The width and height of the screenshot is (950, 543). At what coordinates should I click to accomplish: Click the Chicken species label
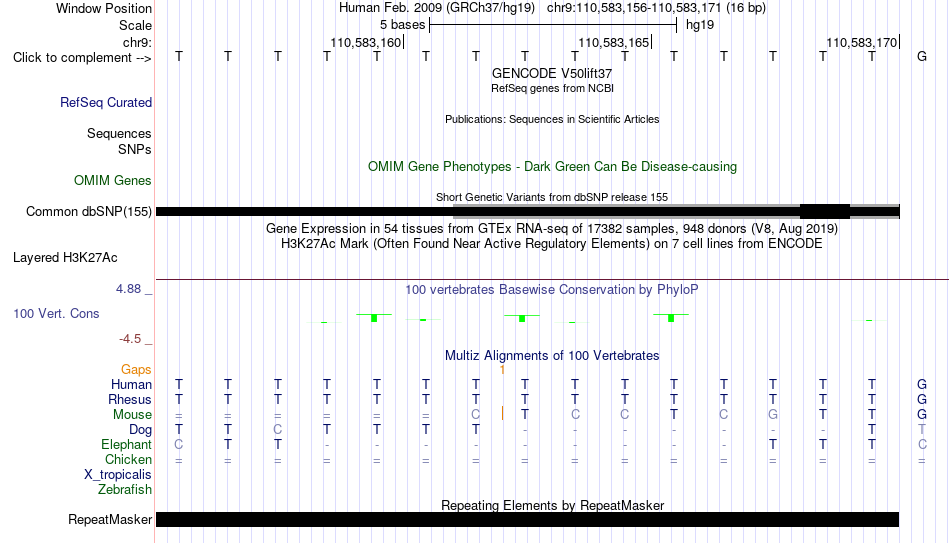point(128,459)
